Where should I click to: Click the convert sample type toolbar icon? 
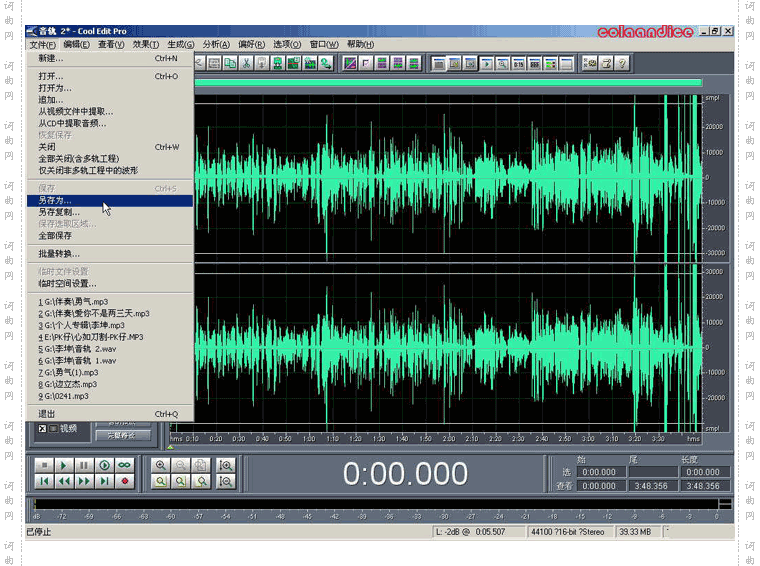[326, 63]
